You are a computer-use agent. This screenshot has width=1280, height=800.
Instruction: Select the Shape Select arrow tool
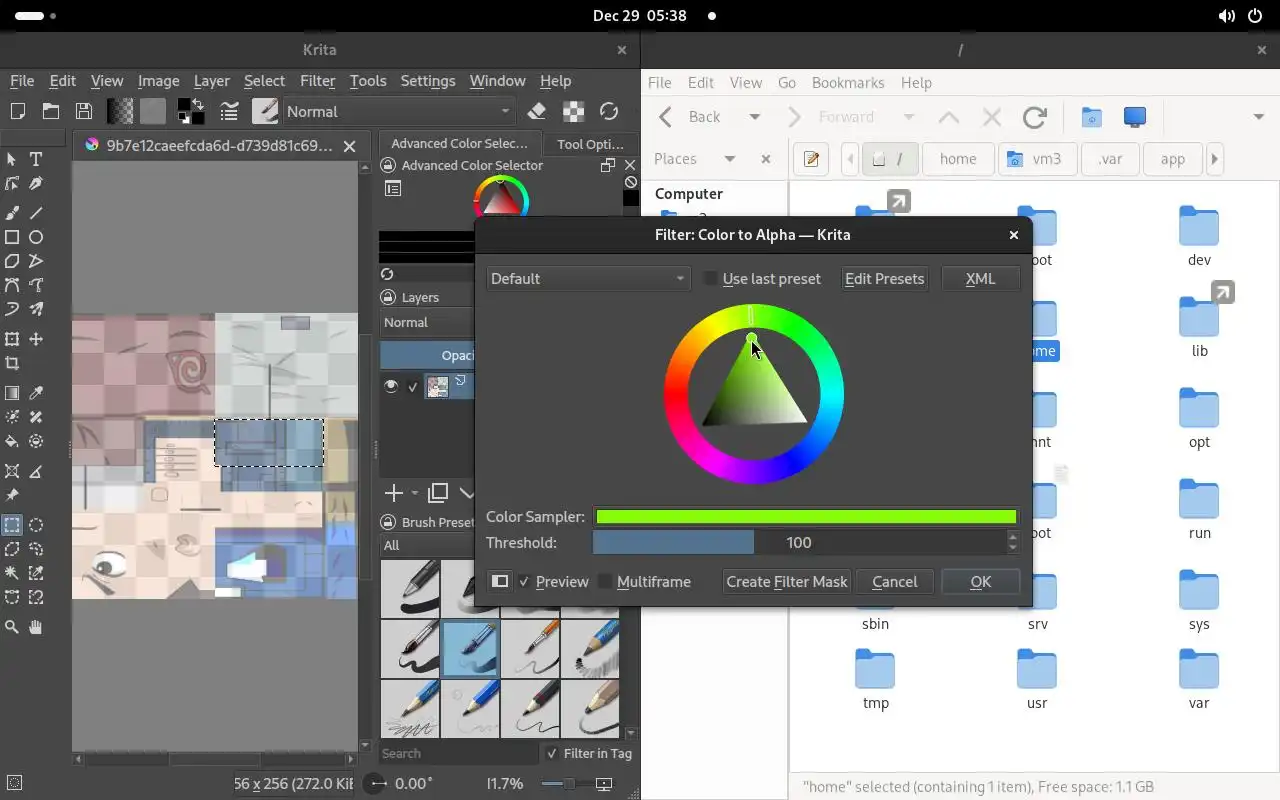coord(12,159)
